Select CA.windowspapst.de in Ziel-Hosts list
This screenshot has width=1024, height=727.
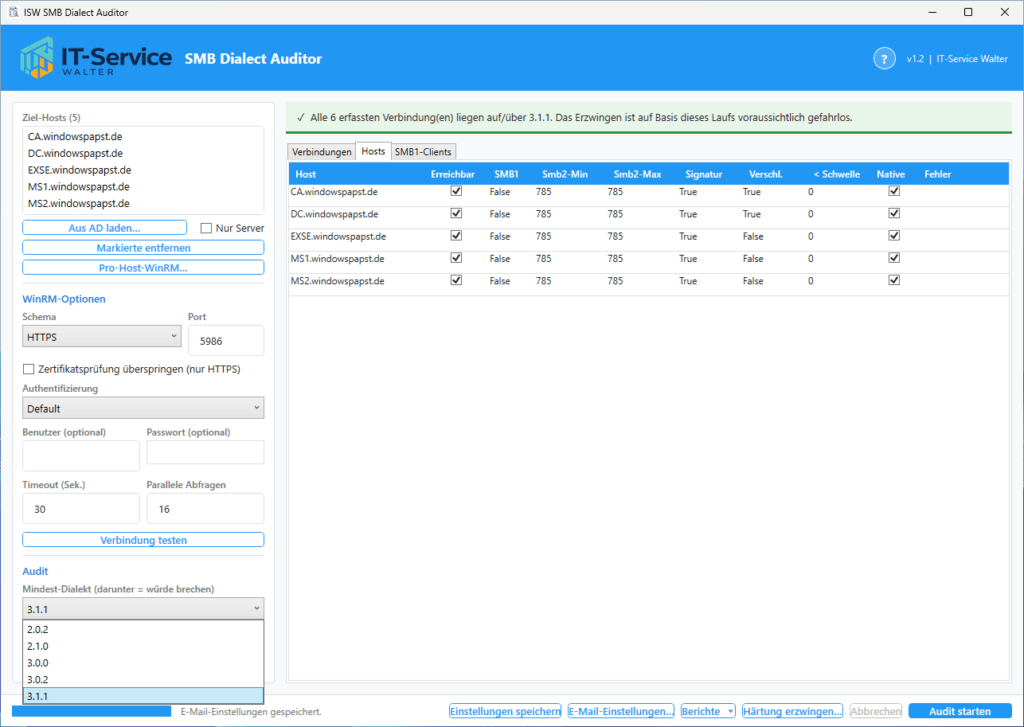click(143, 137)
